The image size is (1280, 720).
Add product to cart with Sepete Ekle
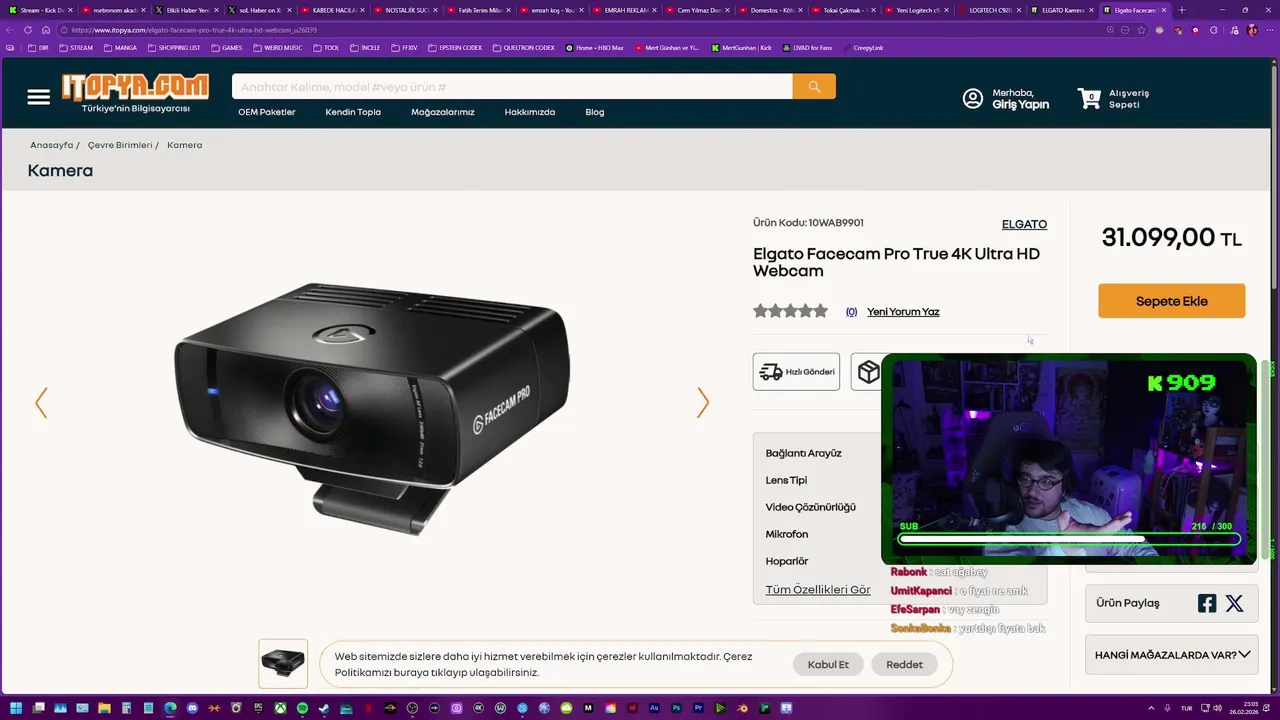1172,301
